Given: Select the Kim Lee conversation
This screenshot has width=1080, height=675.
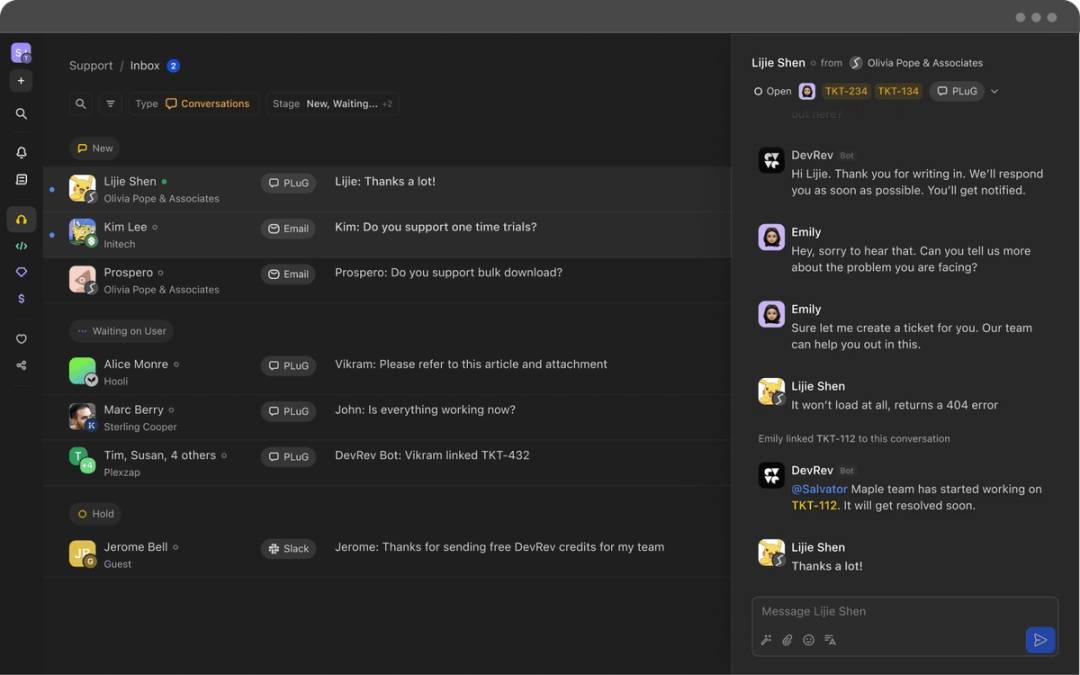Looking at the screenshot, I should 386,235.
